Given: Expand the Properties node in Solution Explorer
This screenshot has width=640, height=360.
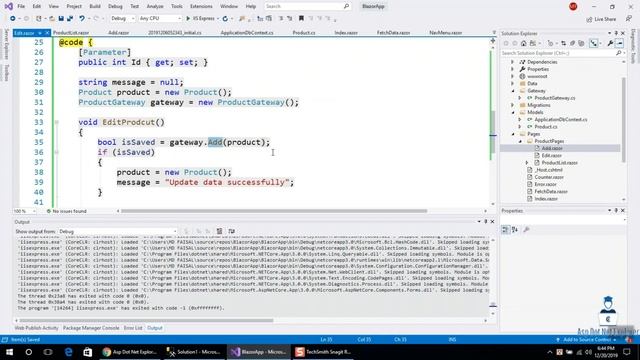Looking at the screenshot, I should pyautogui.click(x=513, y=69).
